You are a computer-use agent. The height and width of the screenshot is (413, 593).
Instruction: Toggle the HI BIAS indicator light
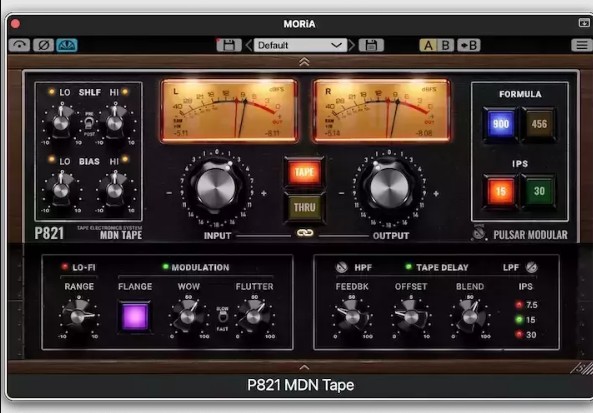[x=125, y=160]
